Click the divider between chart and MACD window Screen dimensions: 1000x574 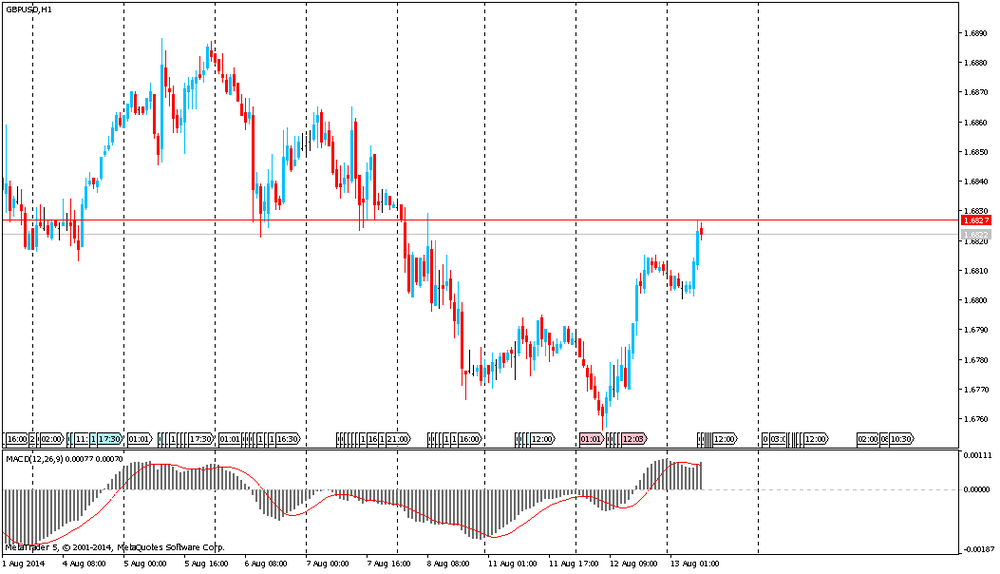point(480,449)
